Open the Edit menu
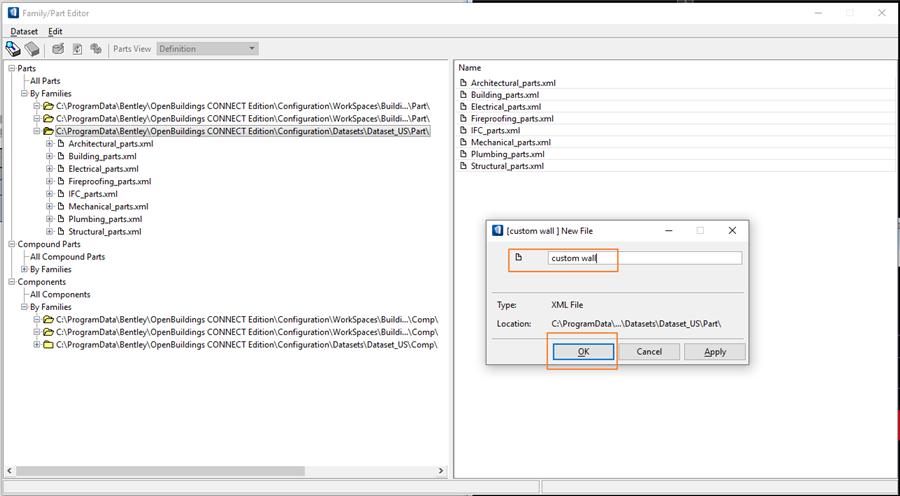The image size is (900, 496). (x=55, y=32)
